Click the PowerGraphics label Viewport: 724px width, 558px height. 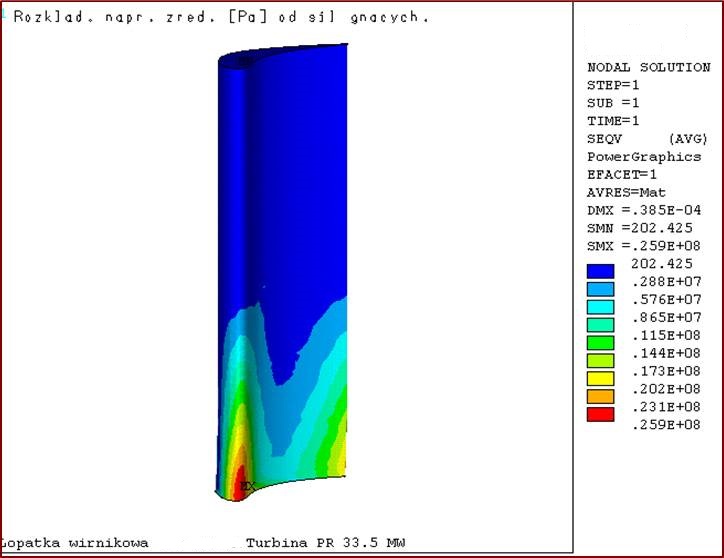(x=644, y=157)
